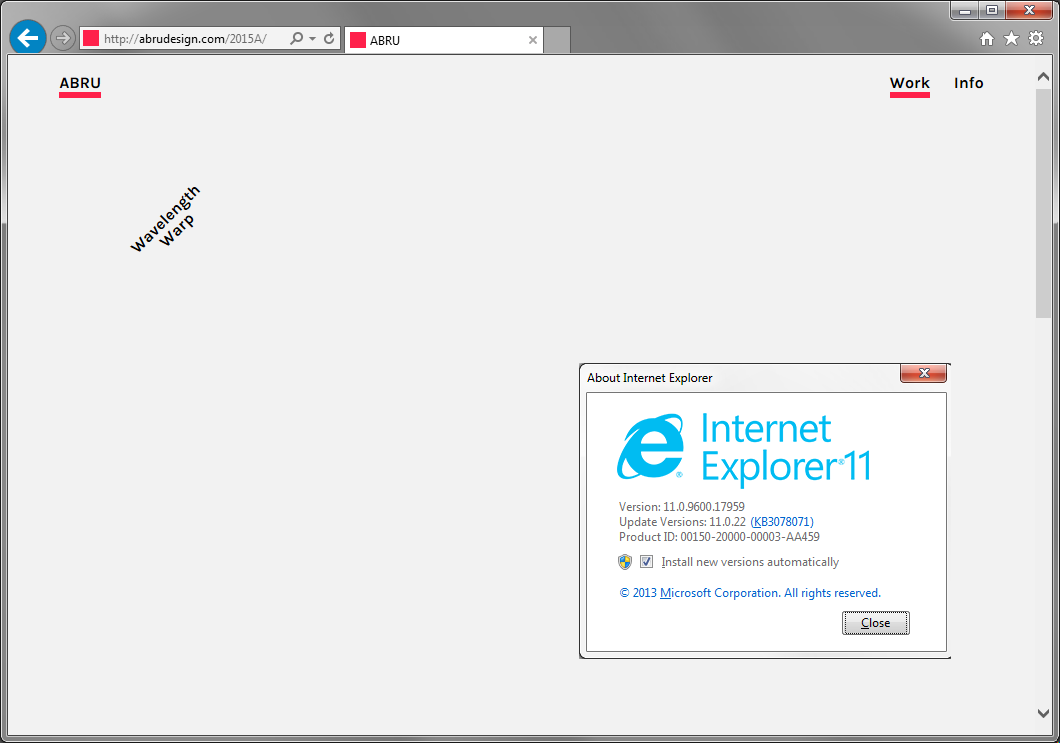Viewport: 1060px width, 743px height.
Task: Refresh the page with the reload icon
Action: 327,37
